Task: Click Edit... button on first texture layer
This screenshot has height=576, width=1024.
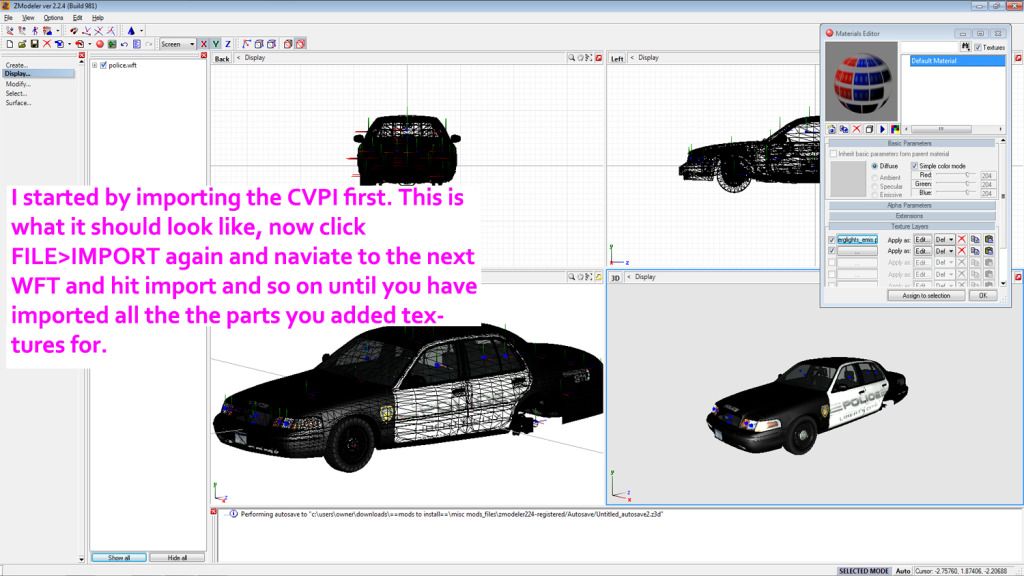Action: (922, 240)
